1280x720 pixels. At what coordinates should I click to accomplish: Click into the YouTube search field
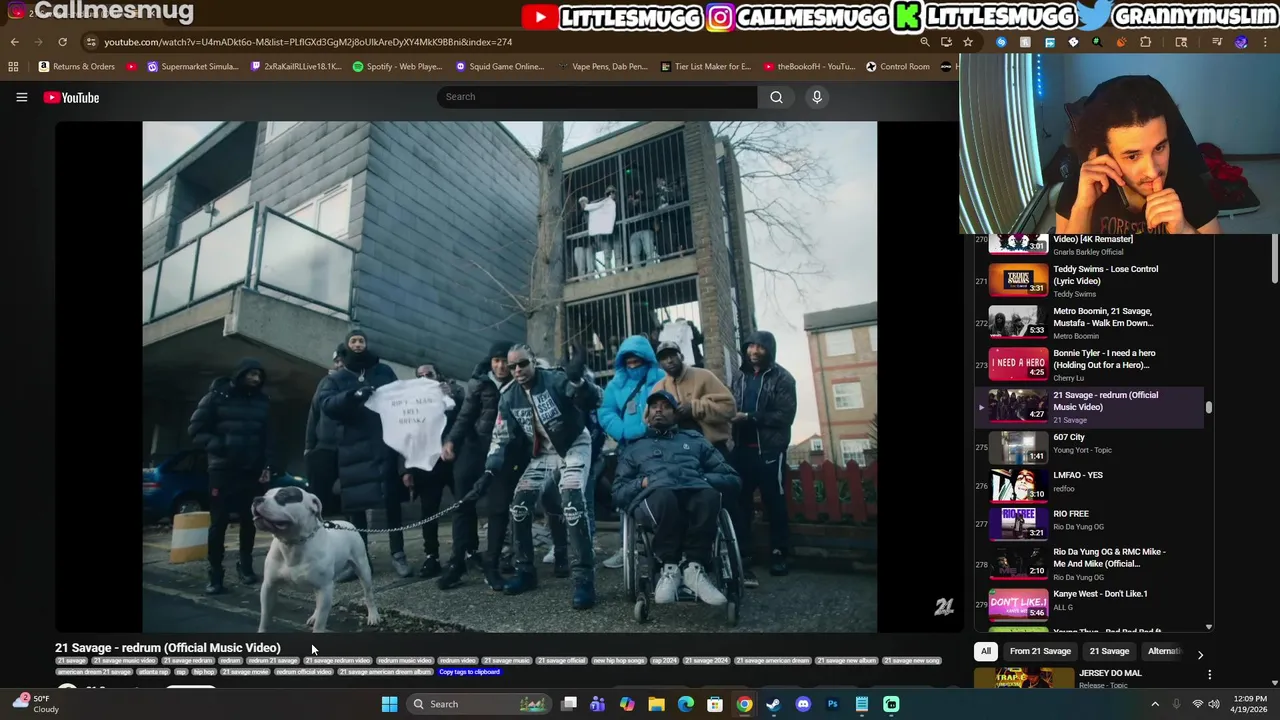point(597,97)
